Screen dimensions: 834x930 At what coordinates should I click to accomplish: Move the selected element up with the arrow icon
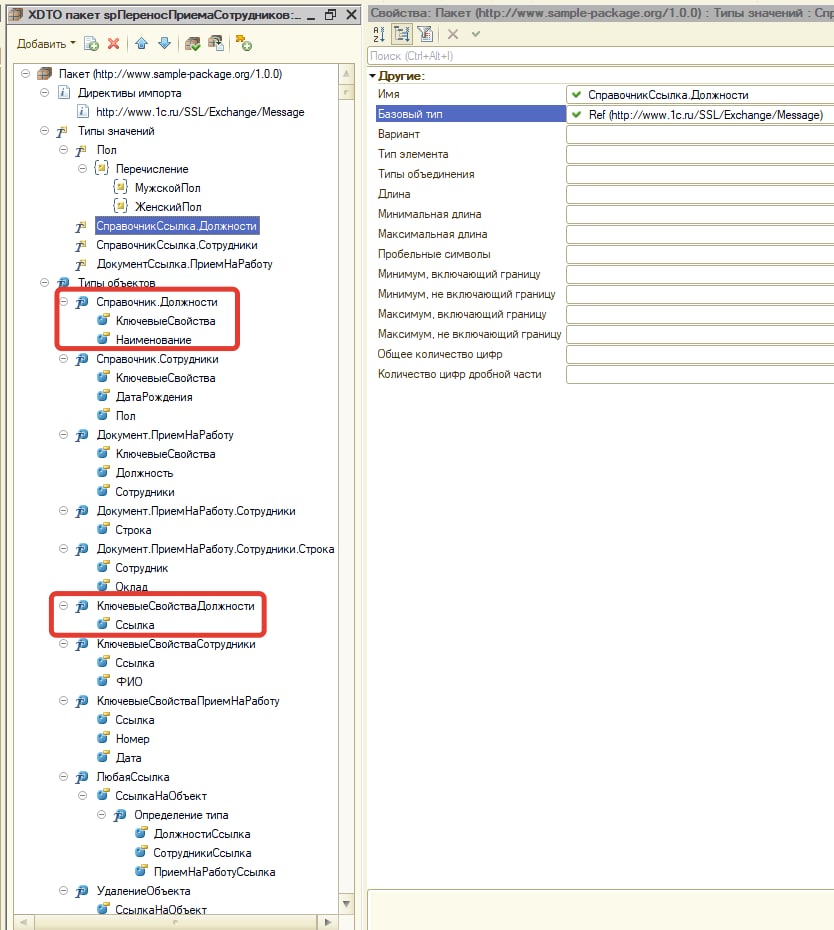[x=141, y=43]
